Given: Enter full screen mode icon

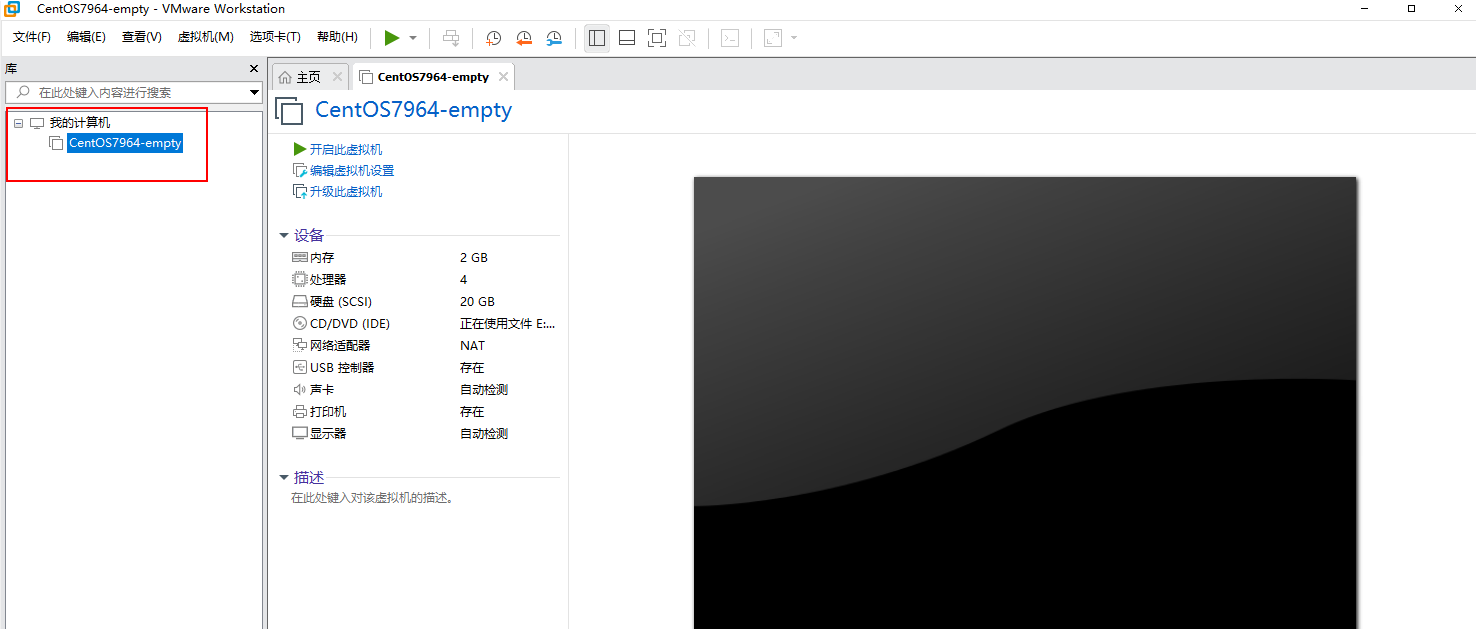Looking at the screenshot, I should tap(657, 38).
